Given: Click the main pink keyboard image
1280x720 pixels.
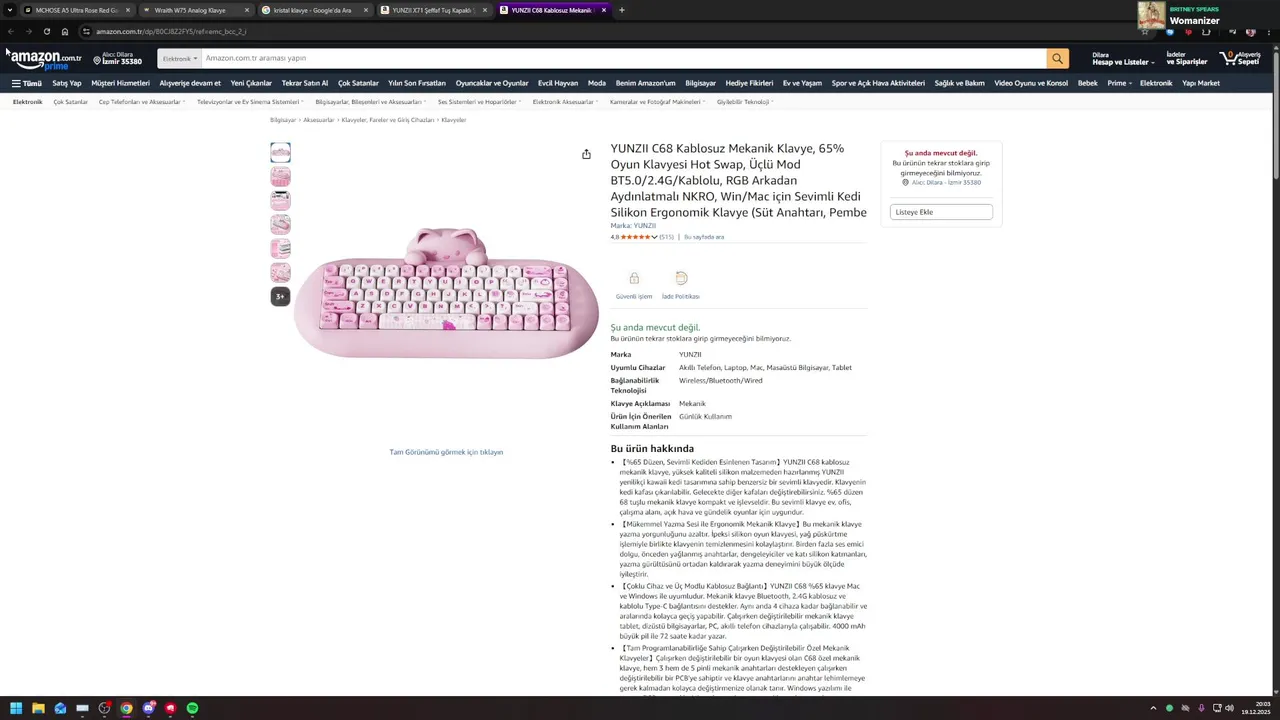Looking at the screenshot, I should 446,293.
